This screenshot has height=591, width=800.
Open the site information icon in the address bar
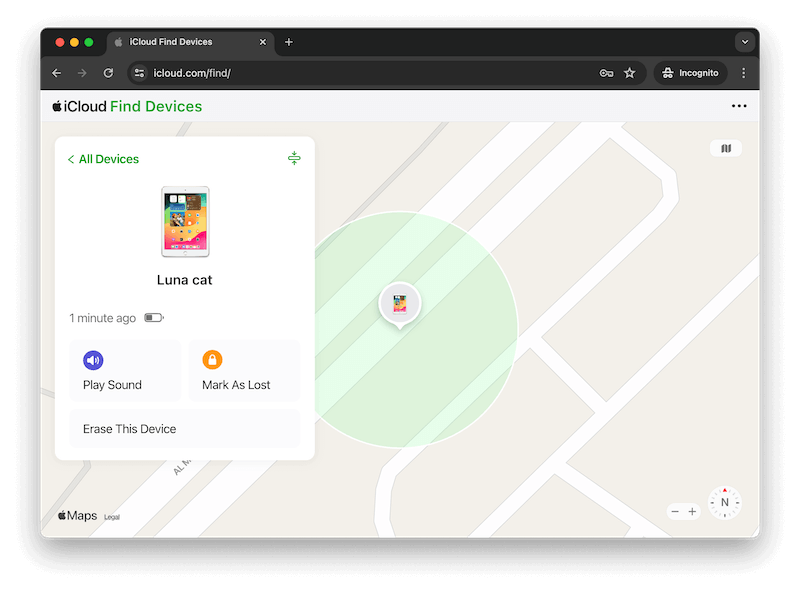pos(139,73)
